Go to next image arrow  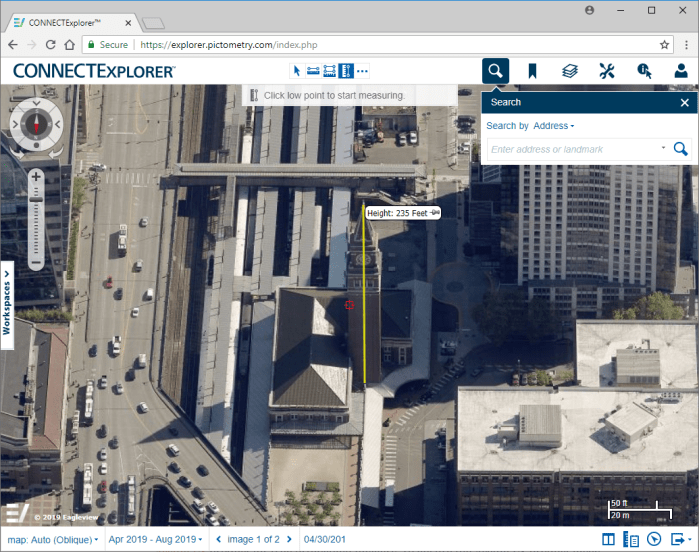(x=289, y=540)
